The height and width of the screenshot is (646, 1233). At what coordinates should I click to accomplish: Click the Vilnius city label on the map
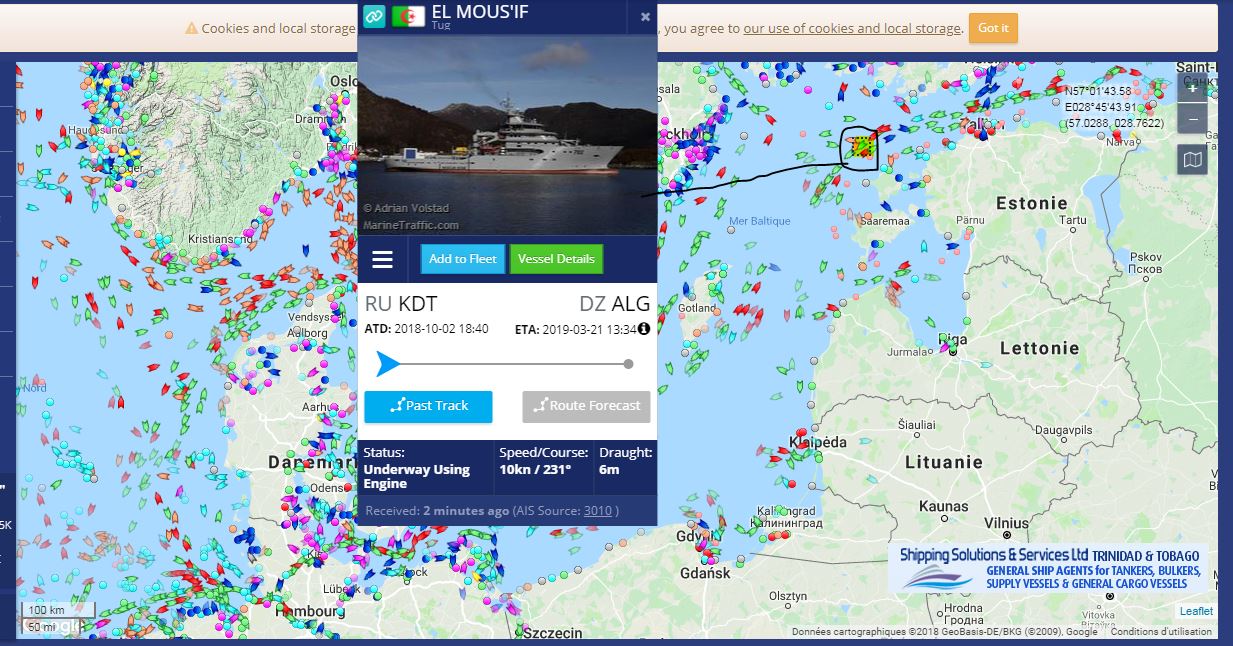point(1006,523)
